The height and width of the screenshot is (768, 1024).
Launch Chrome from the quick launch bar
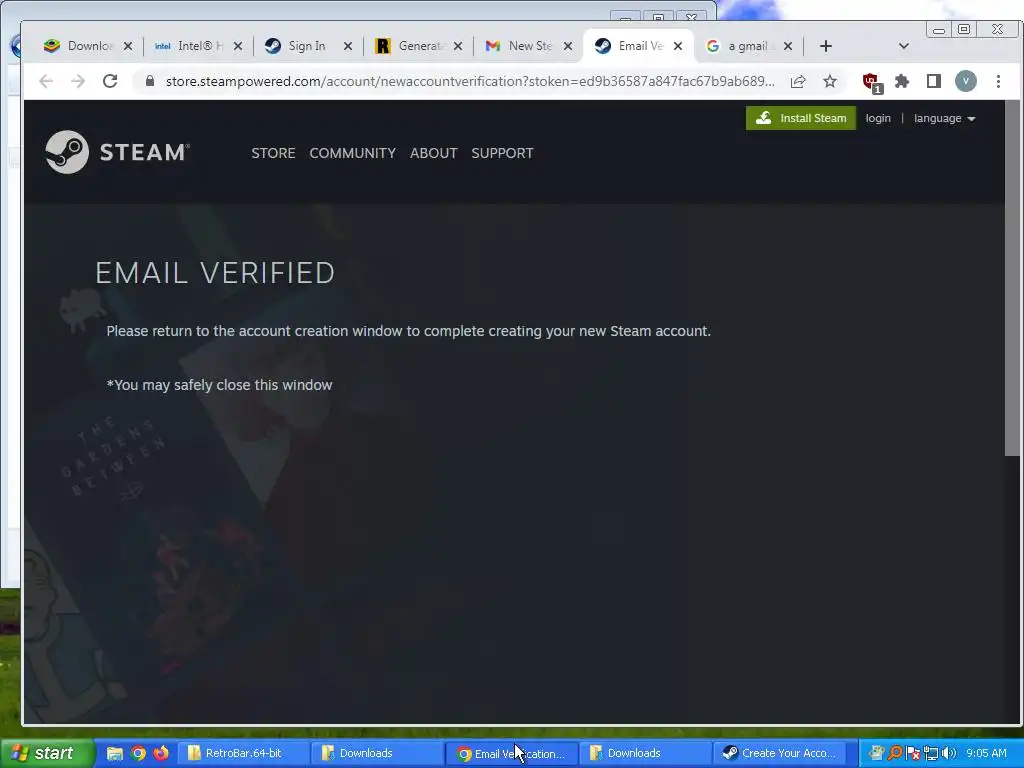[x=138, y=753]
